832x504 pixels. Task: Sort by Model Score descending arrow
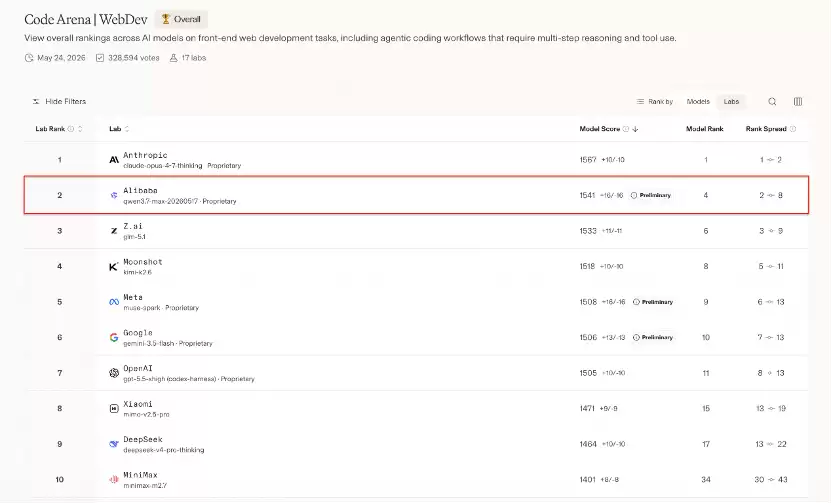tap(635, 129)
